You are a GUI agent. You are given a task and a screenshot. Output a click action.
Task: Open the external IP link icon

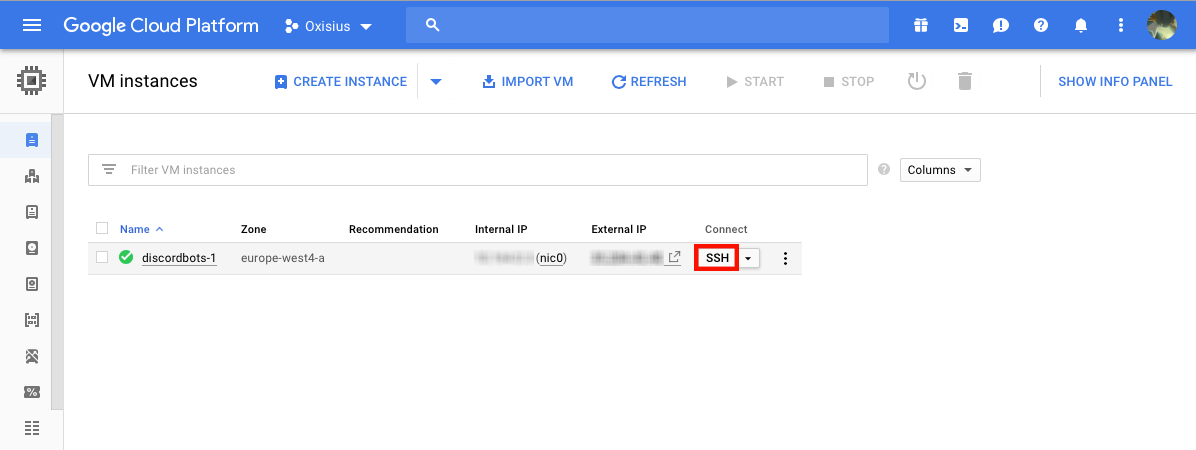tap(674, 258)
